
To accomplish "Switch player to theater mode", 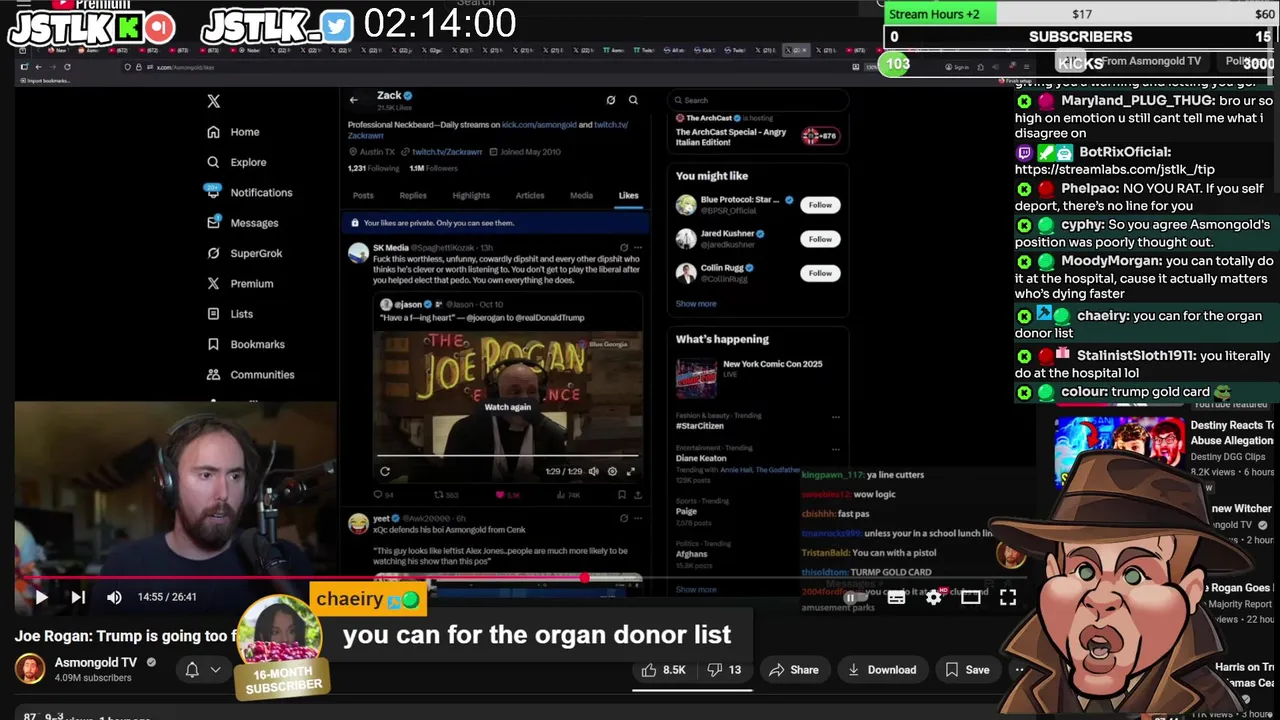I will [x=970, y=597].
